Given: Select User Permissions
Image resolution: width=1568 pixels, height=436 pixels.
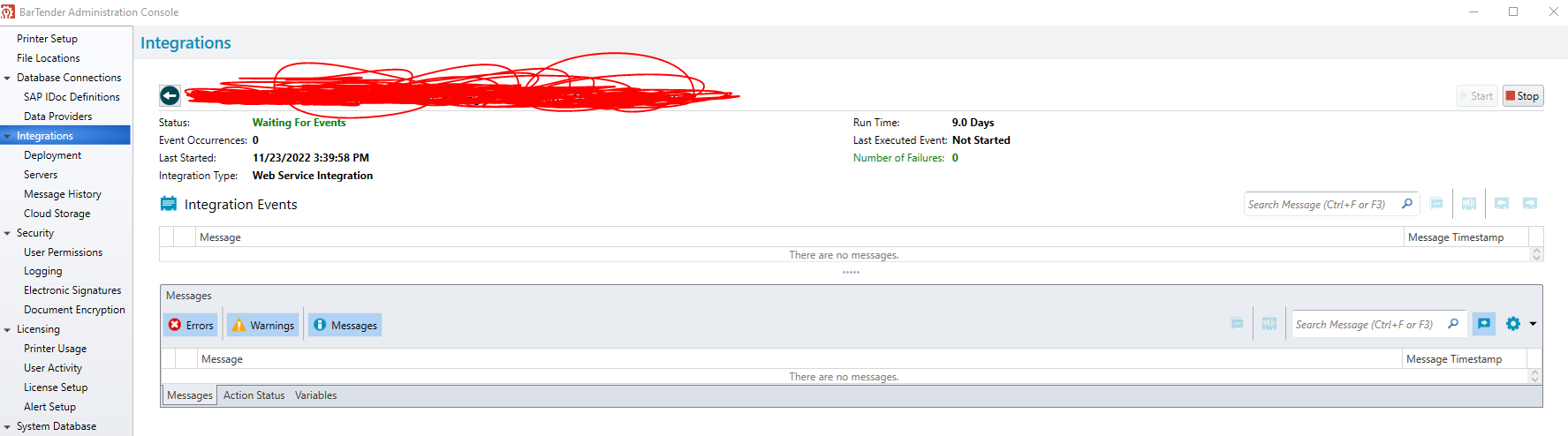Looking at the screenshot, I should (63, 252).
